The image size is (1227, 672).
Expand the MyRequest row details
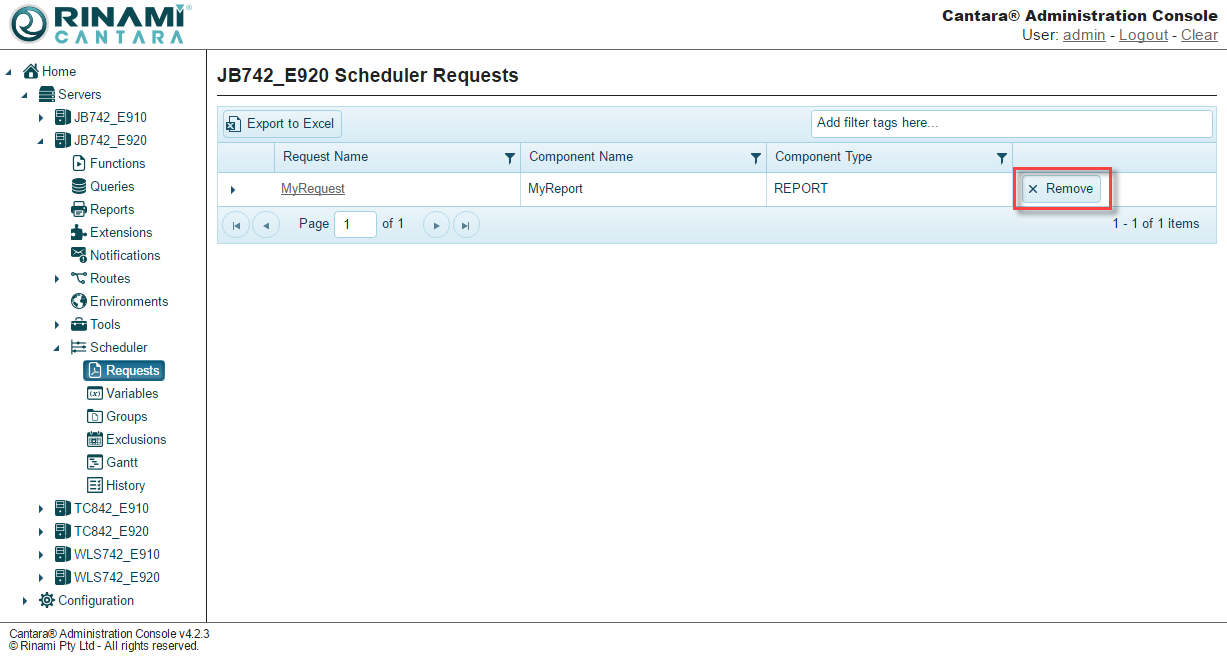(233, 189)
